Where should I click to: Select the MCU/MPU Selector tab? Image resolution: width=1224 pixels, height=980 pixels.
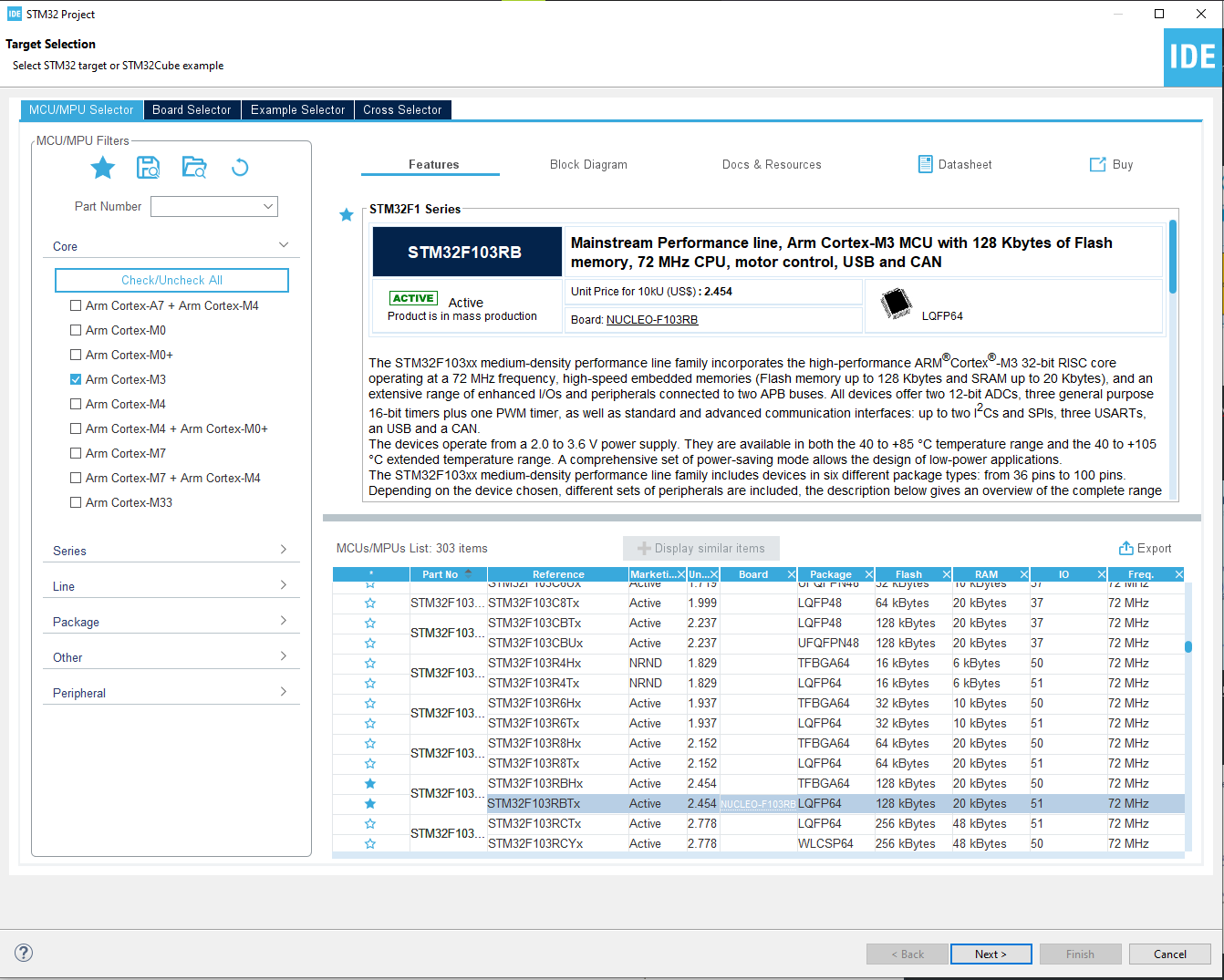81,109
